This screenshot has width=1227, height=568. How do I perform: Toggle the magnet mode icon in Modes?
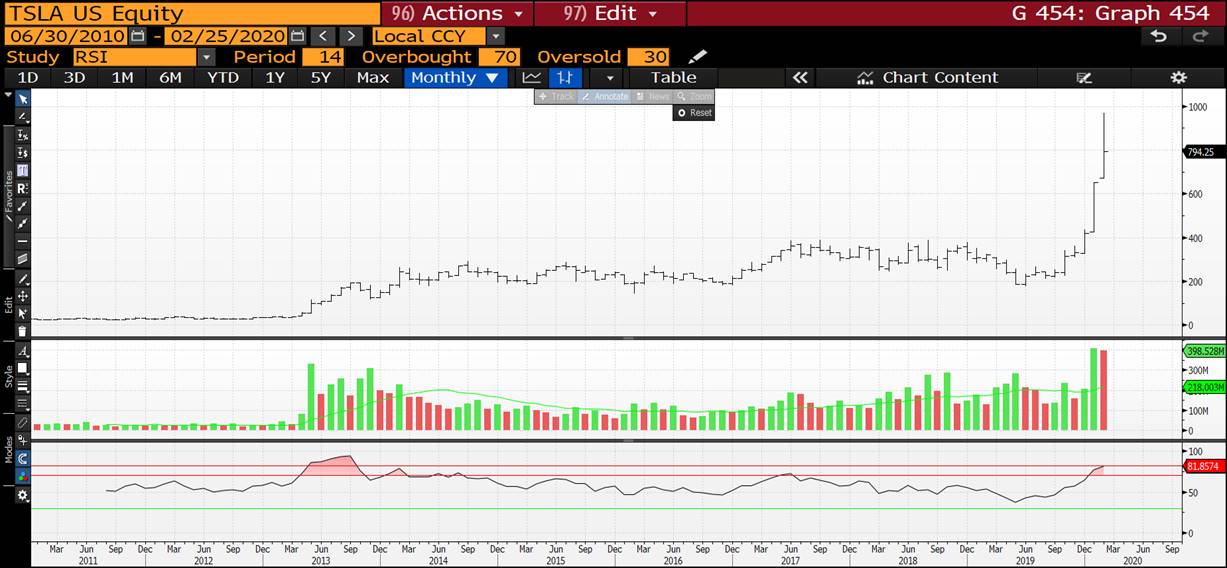pyautogui.click(x=23, y=458)
